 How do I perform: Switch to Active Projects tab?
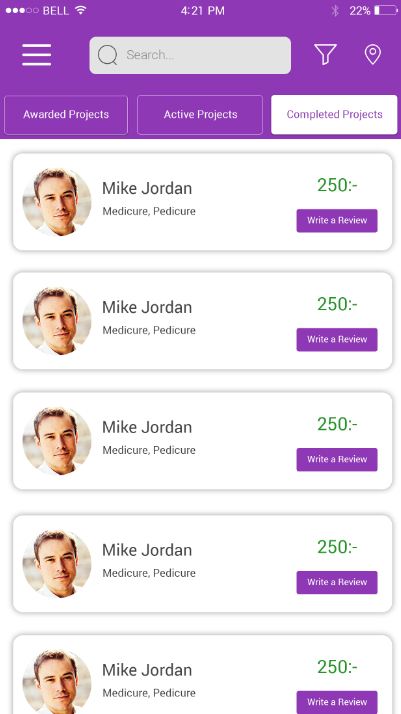[200, 115]
